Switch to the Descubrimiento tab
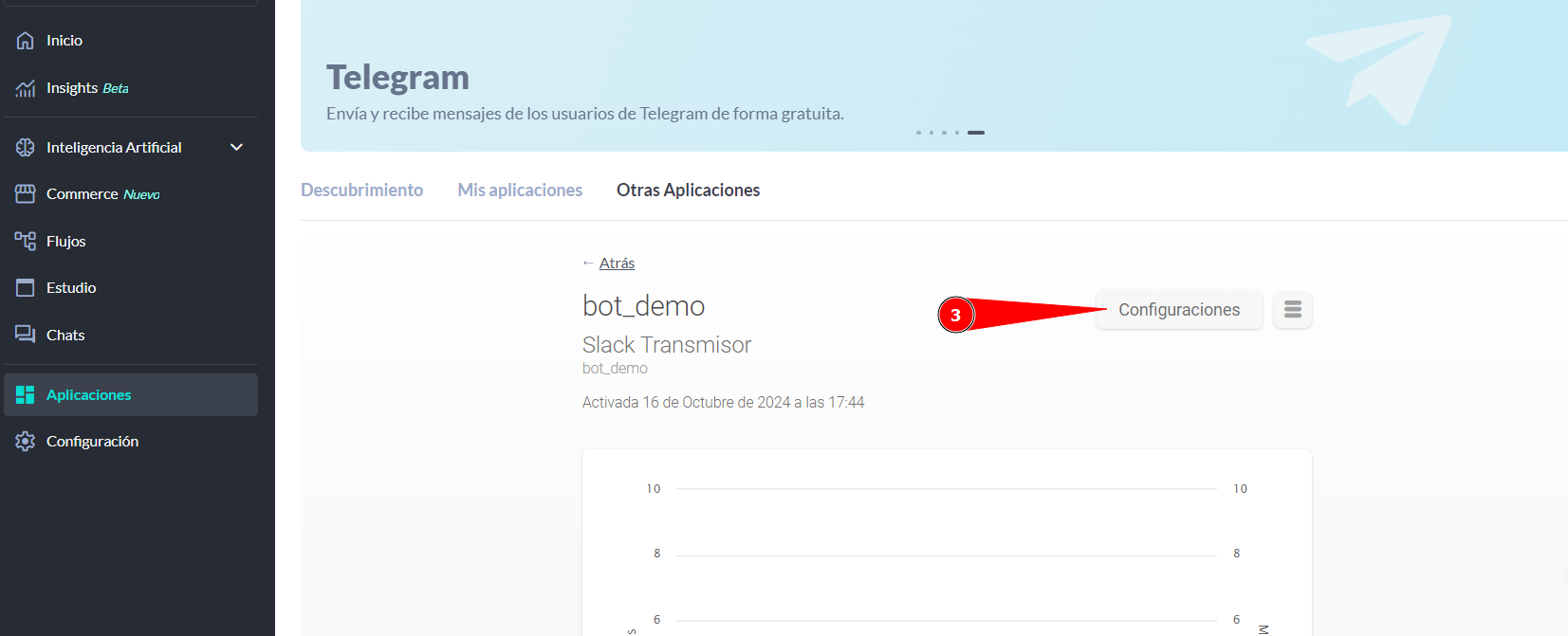This screenshot has height=636, width=1568. tap(361, 191)
